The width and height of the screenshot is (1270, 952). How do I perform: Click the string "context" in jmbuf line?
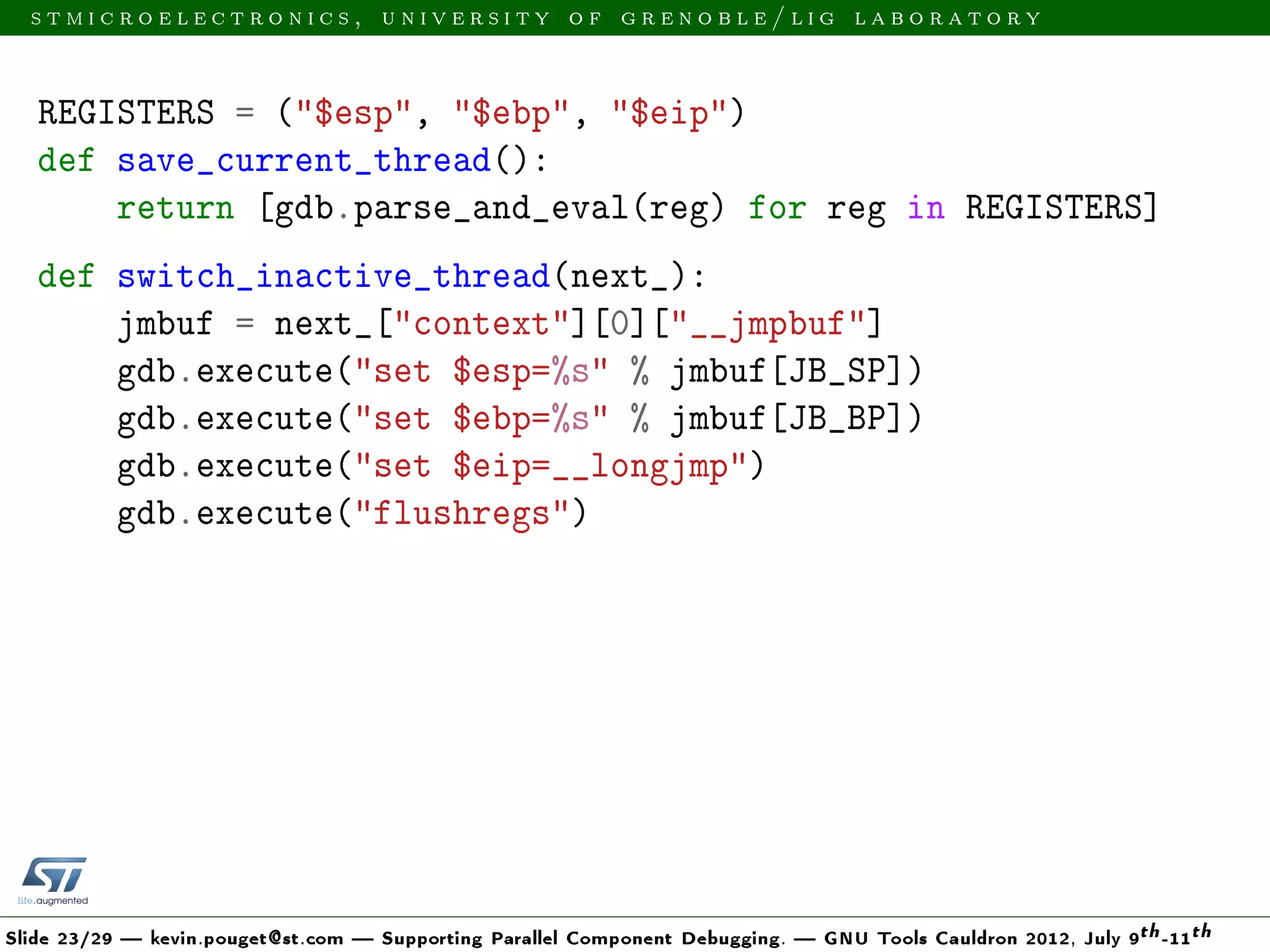click(x=482, y=324)
